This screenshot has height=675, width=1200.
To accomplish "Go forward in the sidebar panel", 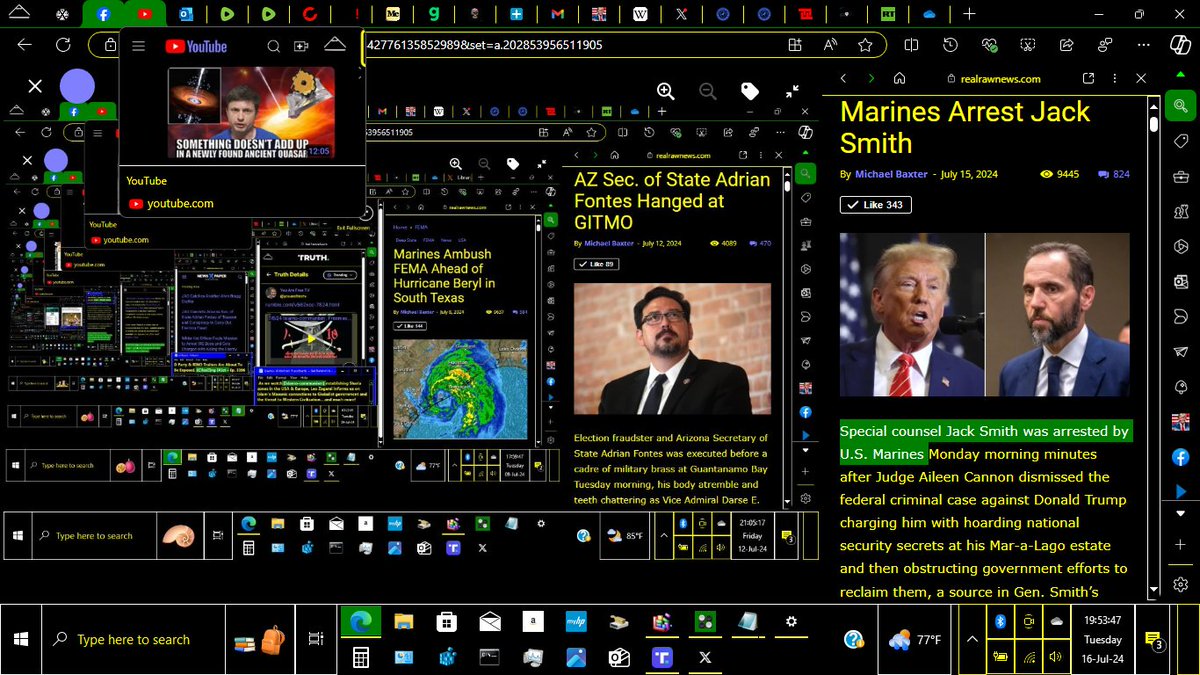I will coord(871,78).
